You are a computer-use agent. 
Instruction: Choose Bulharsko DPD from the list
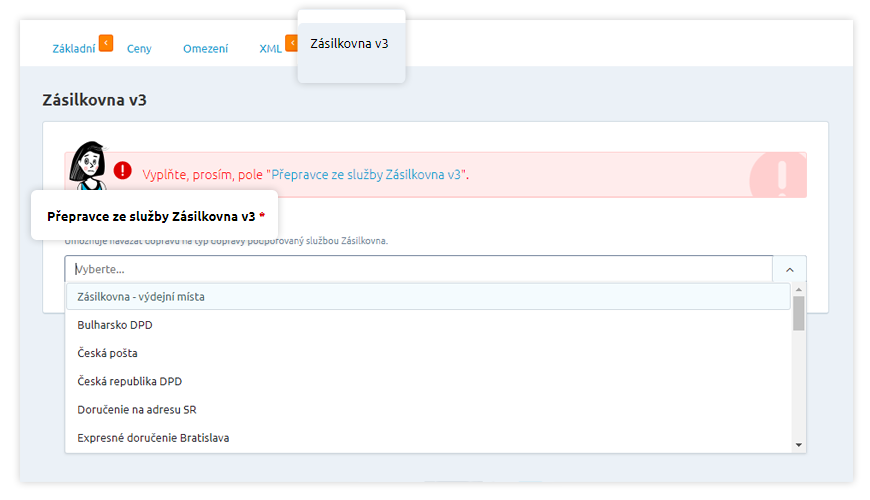[x=428, y=325]
